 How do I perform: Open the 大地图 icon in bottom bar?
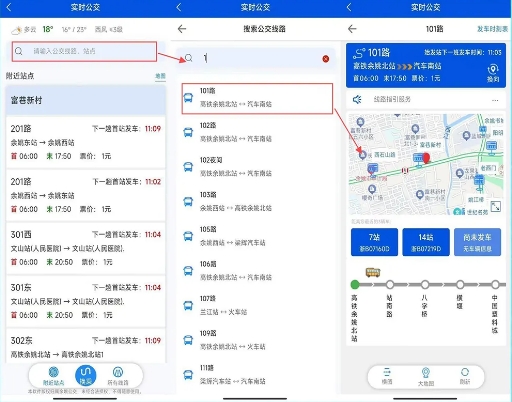point(426,377)
